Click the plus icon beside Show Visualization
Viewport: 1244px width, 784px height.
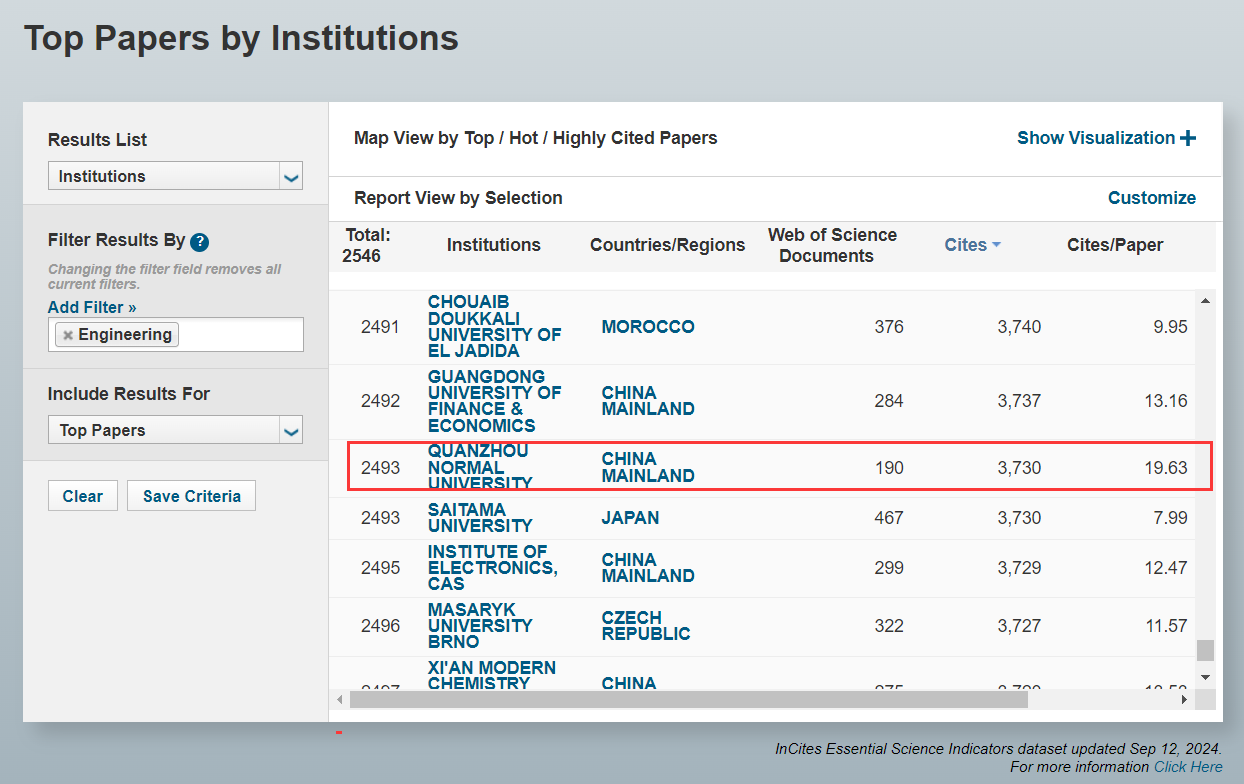point(1188,138)
